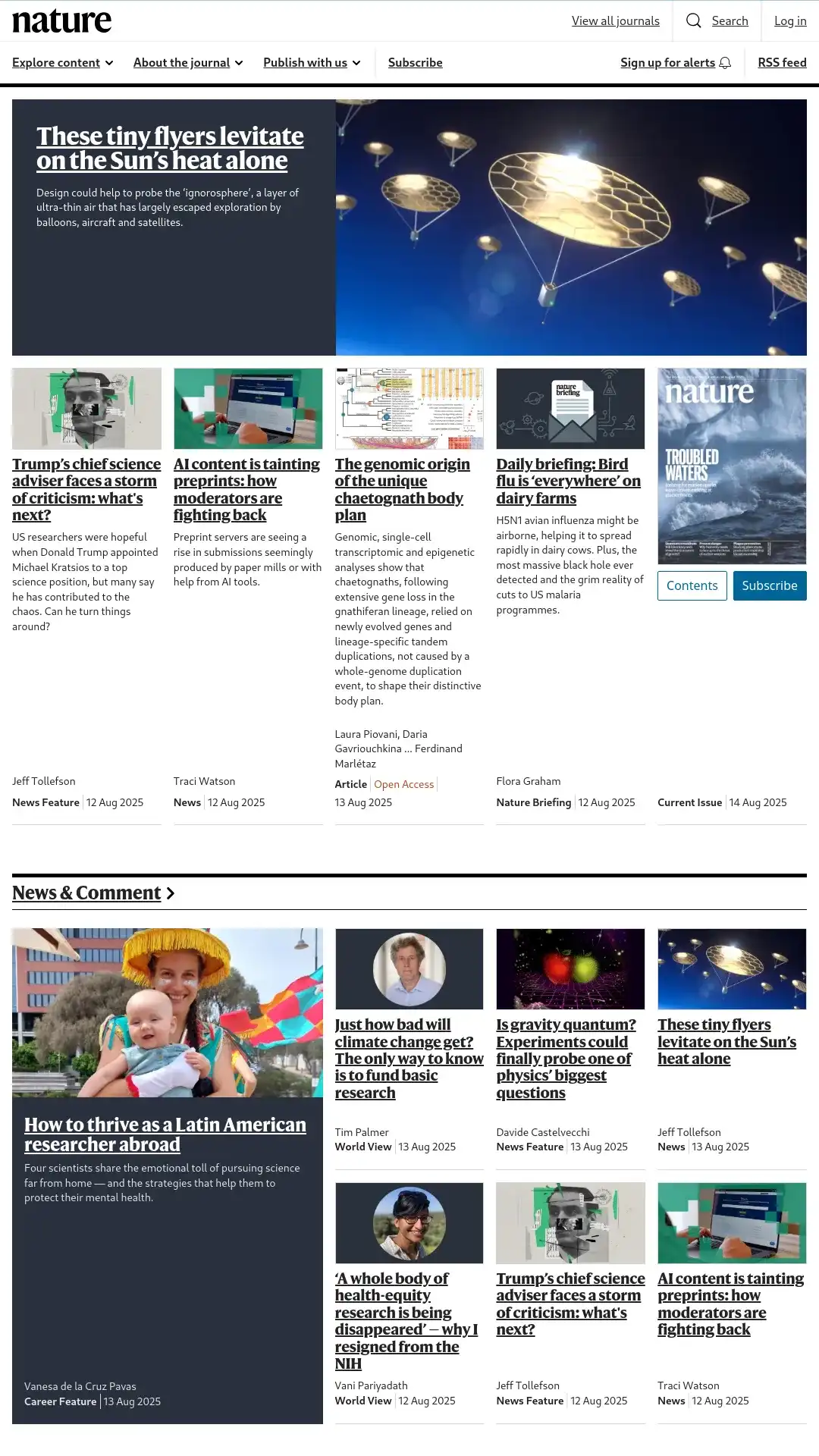Click lower laptop preprint thumbnail
This screenshot has height=1456, width=819.
[x=732, y=1223]
